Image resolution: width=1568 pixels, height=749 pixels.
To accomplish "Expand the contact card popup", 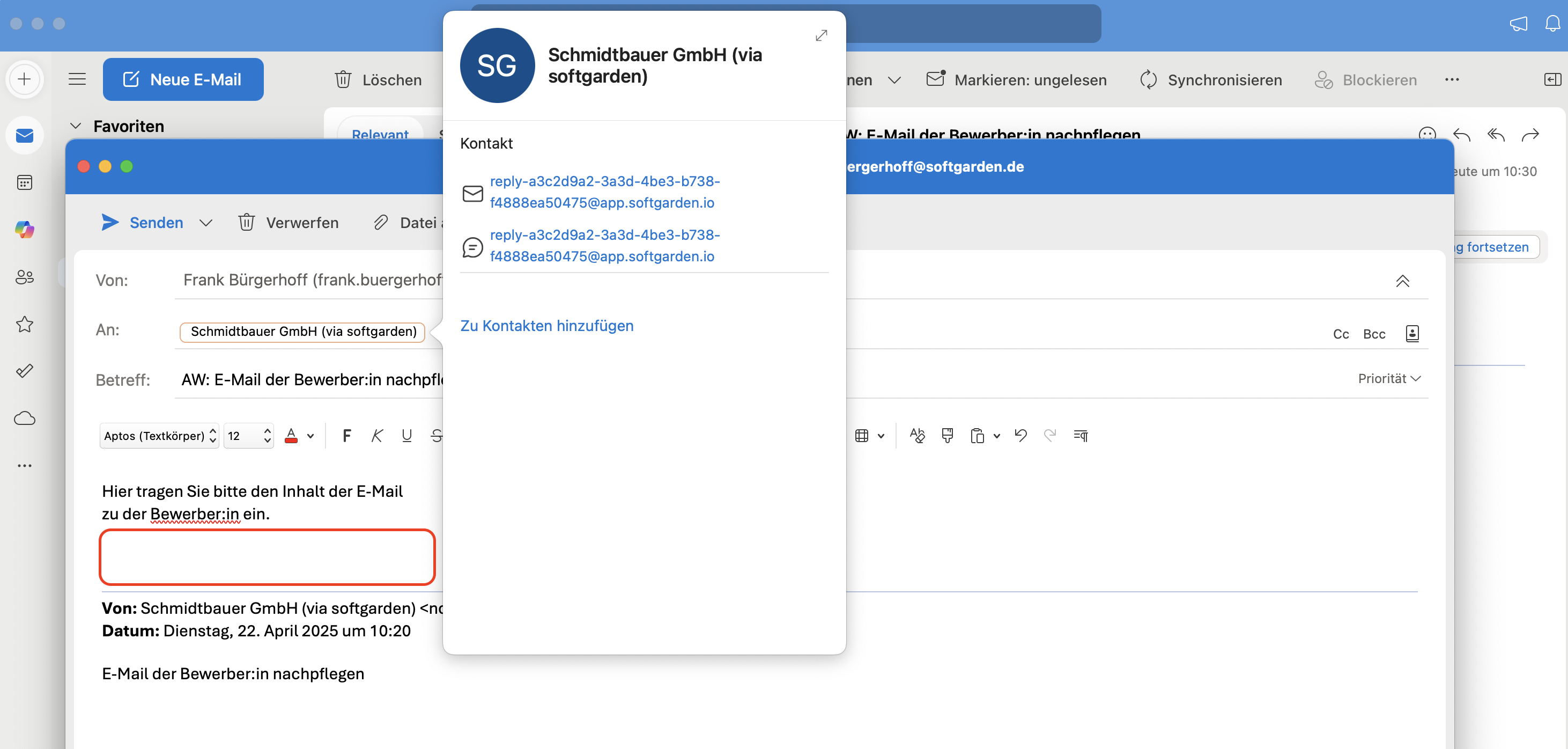I will (x=821, y=36).
